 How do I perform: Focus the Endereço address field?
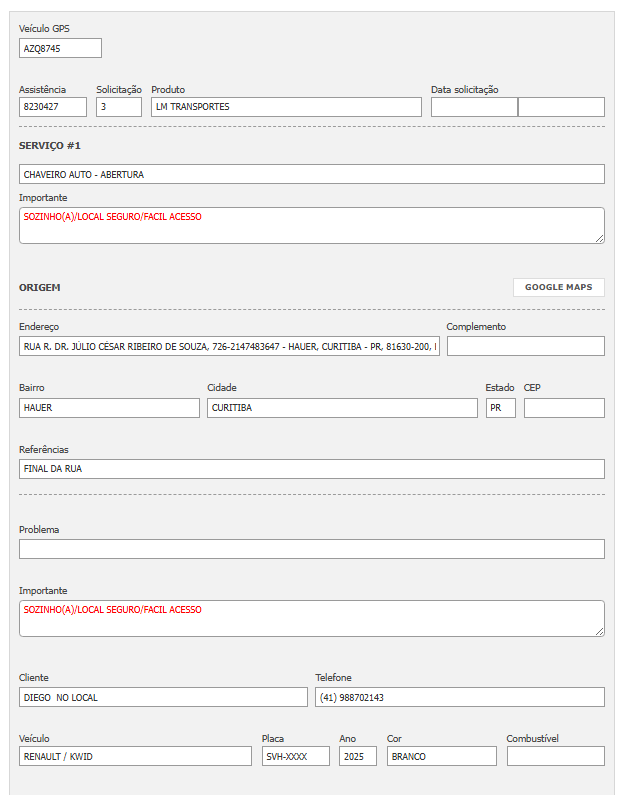[229, 346]
